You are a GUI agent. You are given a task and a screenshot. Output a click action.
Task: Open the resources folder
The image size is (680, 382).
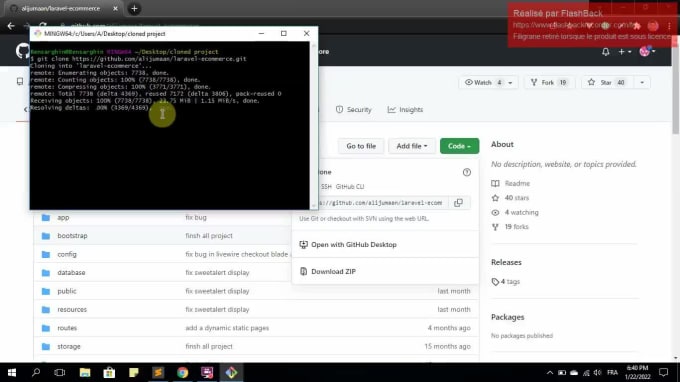(x=72, y=310)
